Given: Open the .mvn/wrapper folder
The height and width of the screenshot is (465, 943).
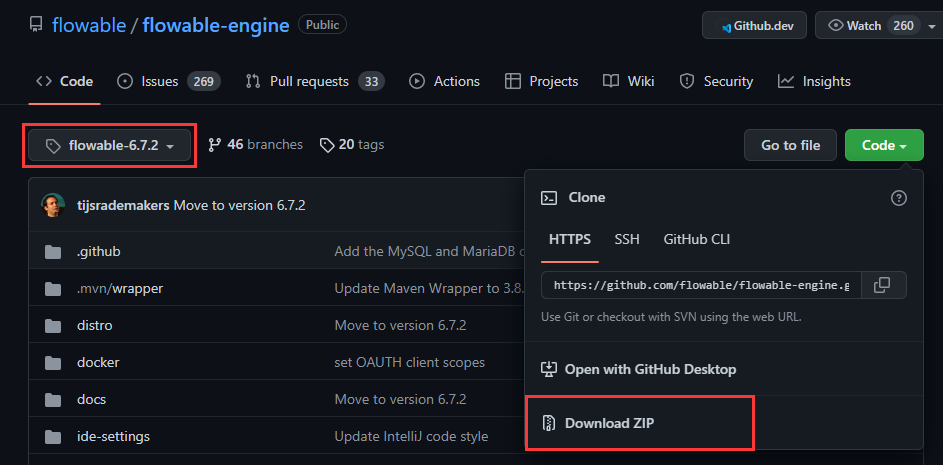Looking at the screenshot, I should [x=120, y=288].
